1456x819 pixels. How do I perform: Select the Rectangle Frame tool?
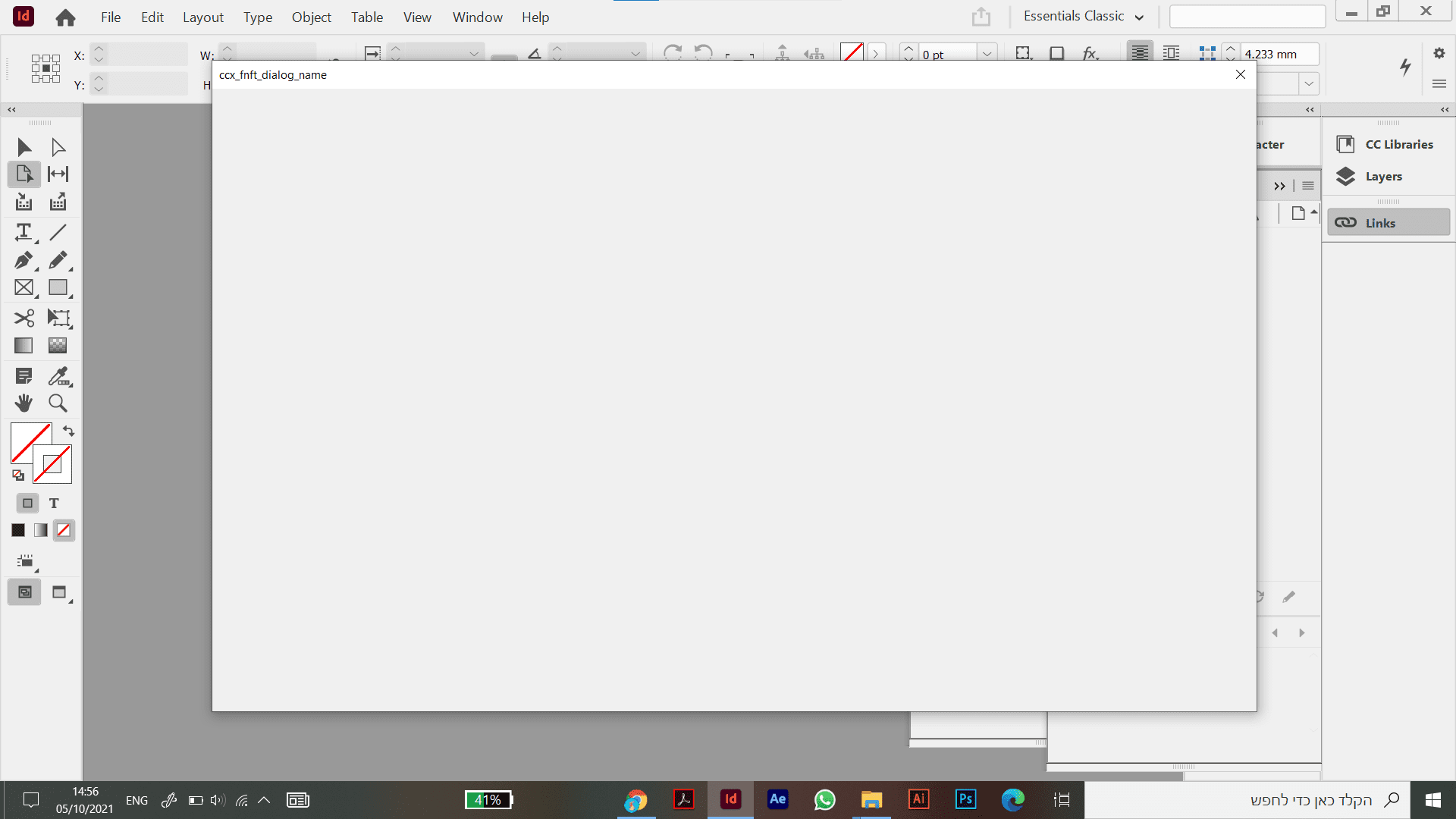coord(24,288)
